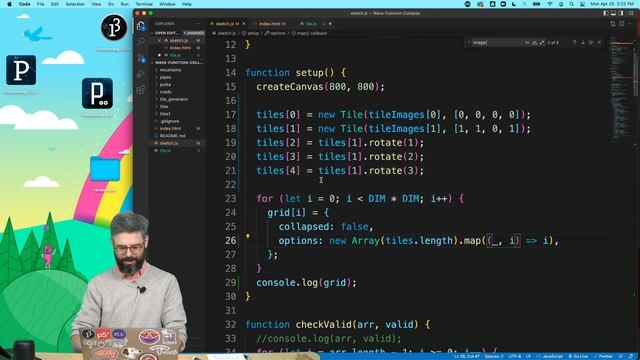
Task: Open notifications bell in status bar
Action: coord(631,356)
